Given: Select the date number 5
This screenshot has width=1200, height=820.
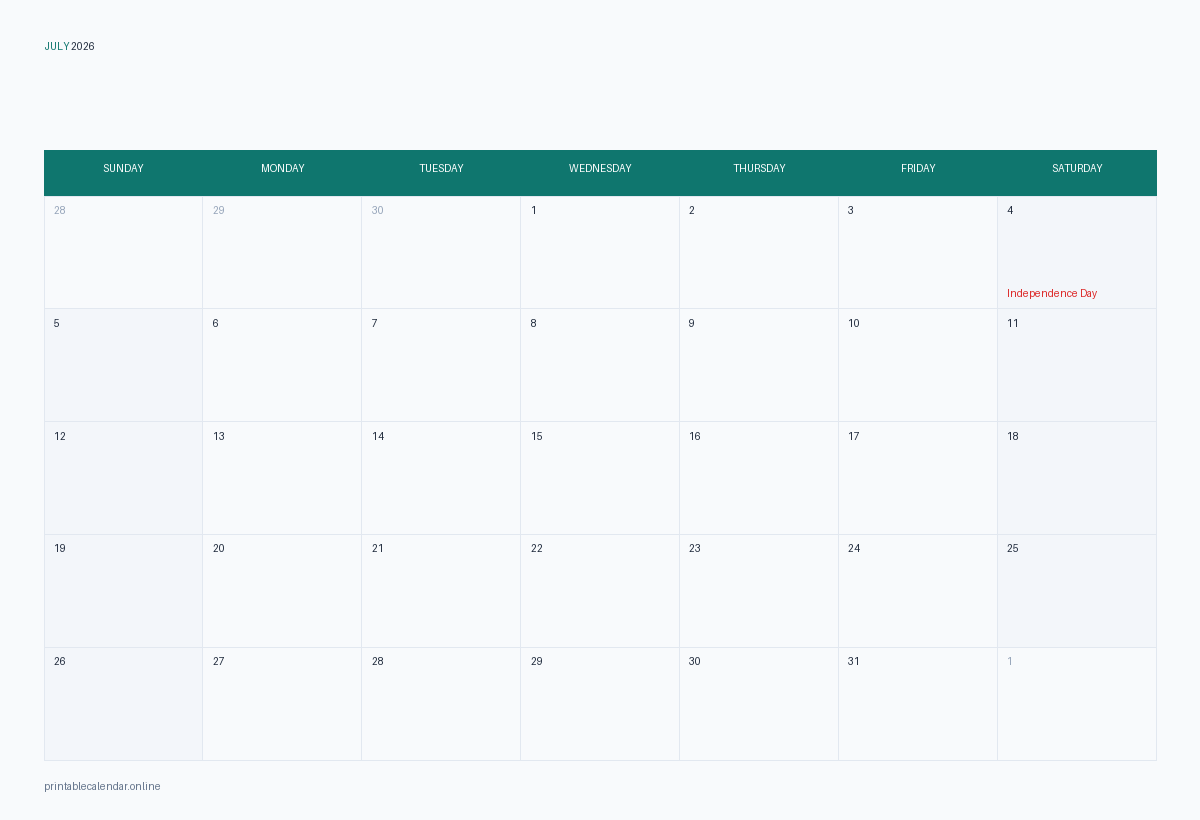Looking at the screenshot, I should pyautogui.click(x=57, y=323).
